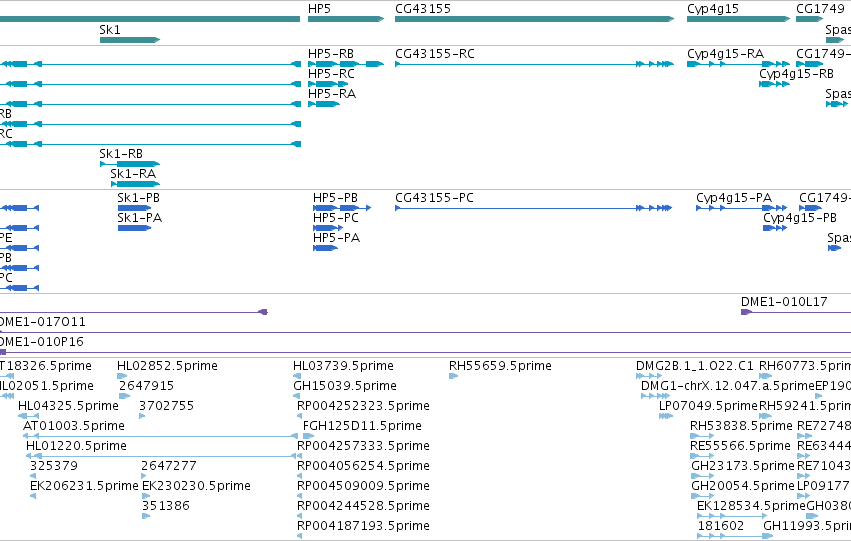Click the GH23173.5prime EST label

743,466
